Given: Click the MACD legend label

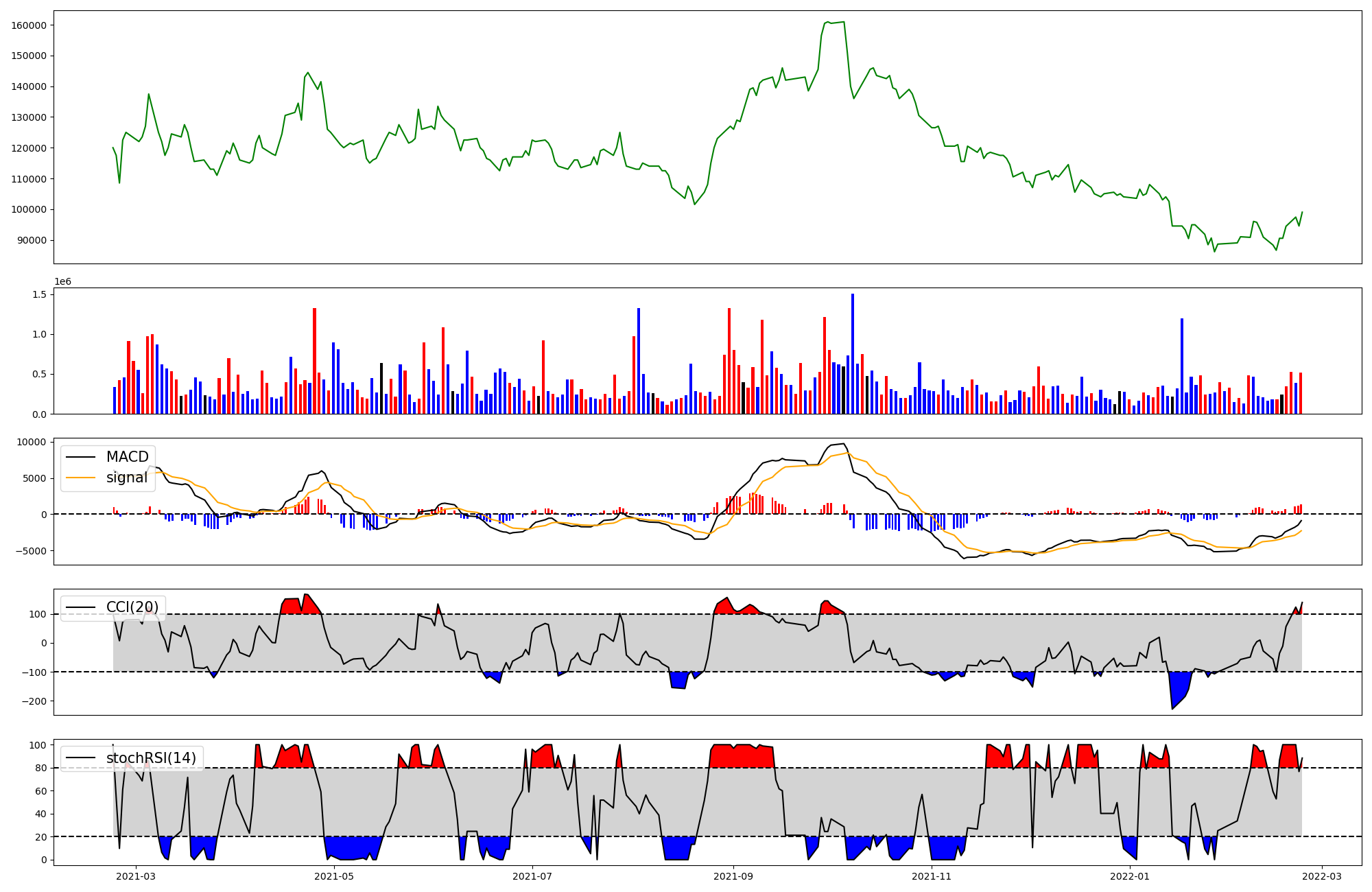Looking at the screenshot, I should point(127,457).
